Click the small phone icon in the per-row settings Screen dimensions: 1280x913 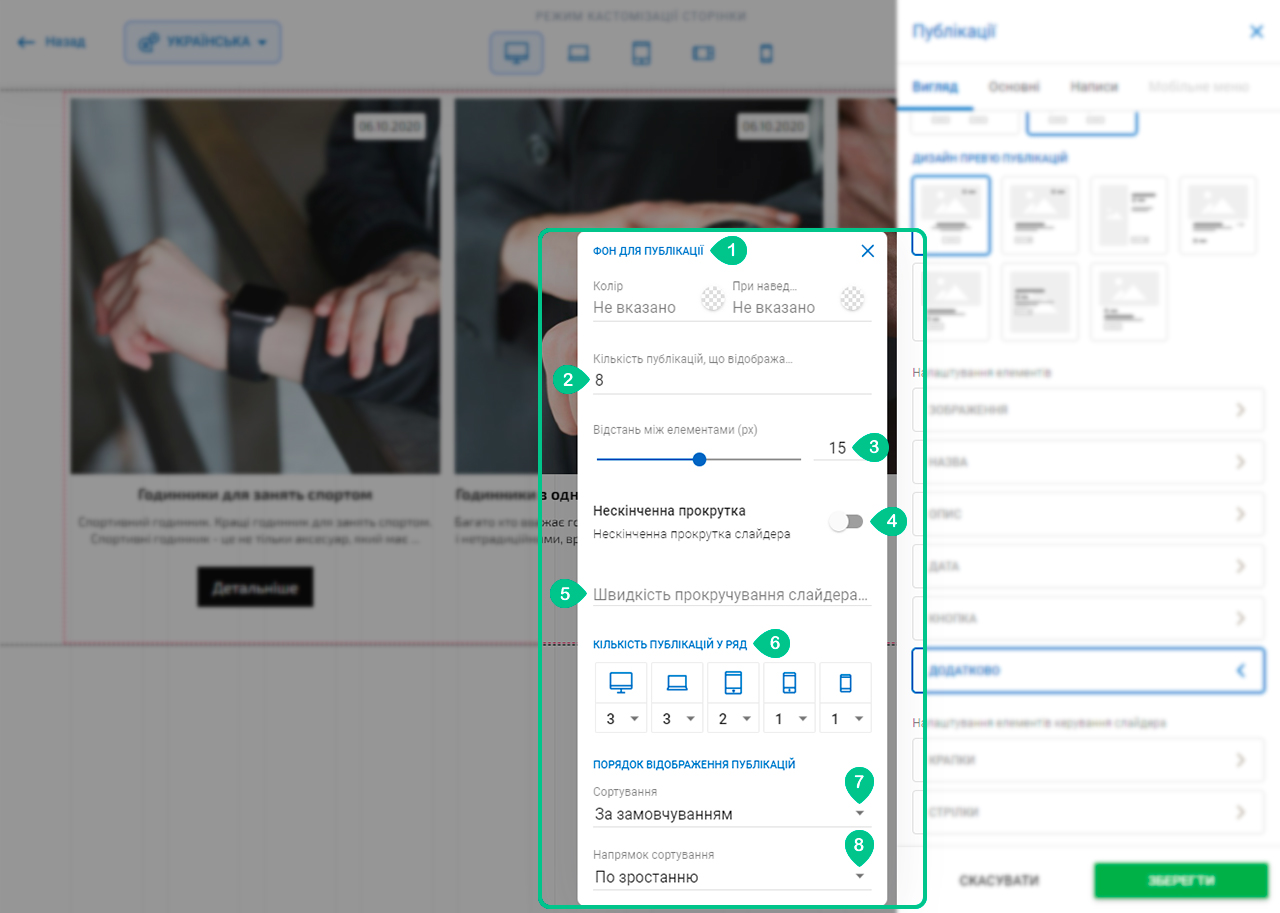point(845,683)
